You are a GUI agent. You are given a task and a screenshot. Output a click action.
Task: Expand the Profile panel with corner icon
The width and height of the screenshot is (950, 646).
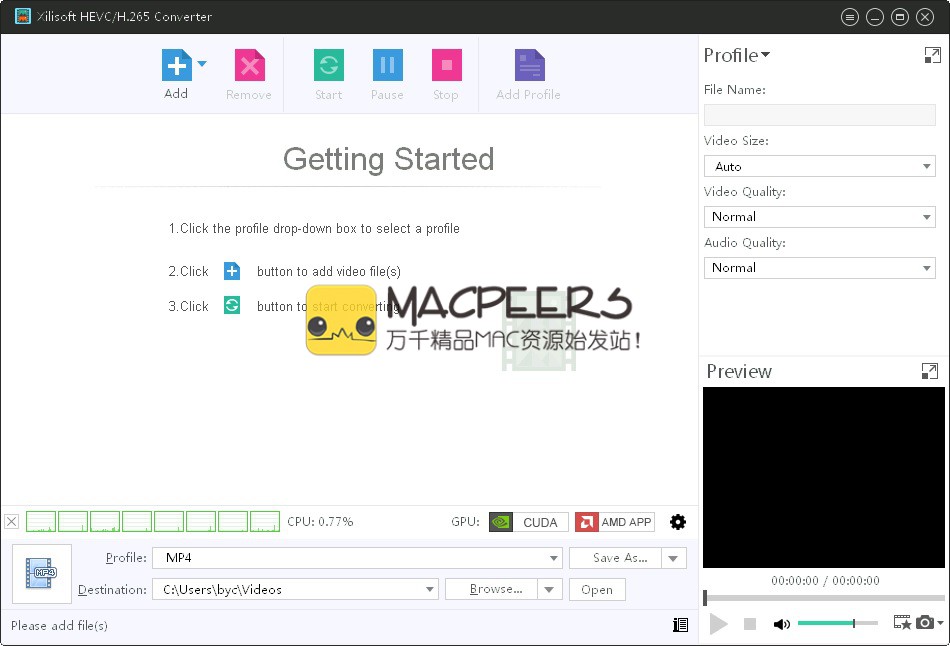pyautogui.click(x=932, y=55)
